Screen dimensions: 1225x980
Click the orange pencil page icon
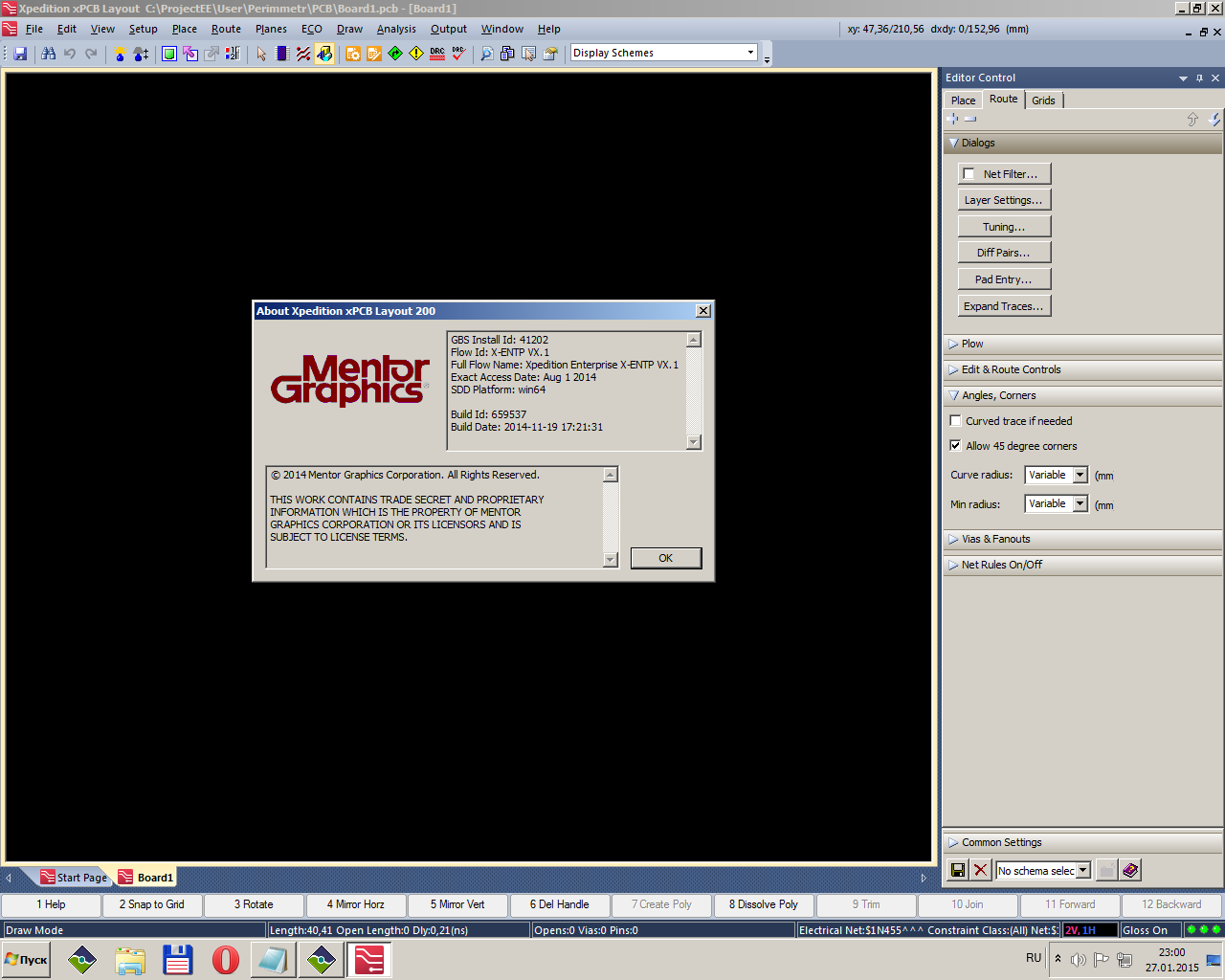click(374, 54)
